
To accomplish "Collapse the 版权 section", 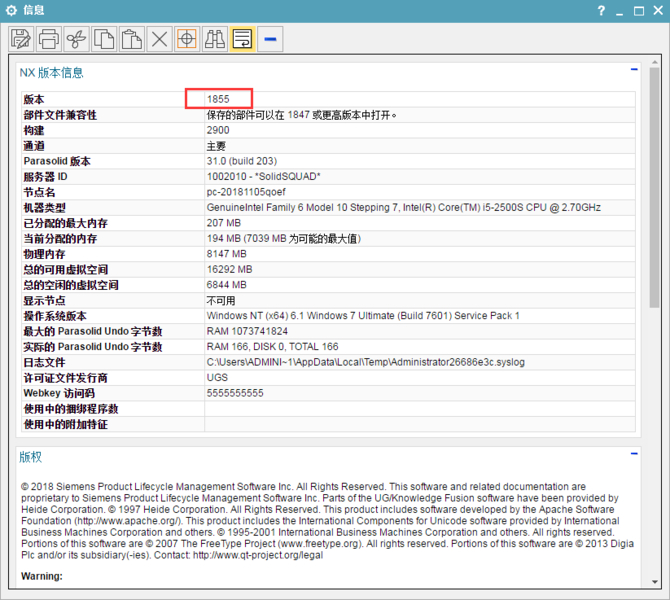I will [x=634, y=454].
